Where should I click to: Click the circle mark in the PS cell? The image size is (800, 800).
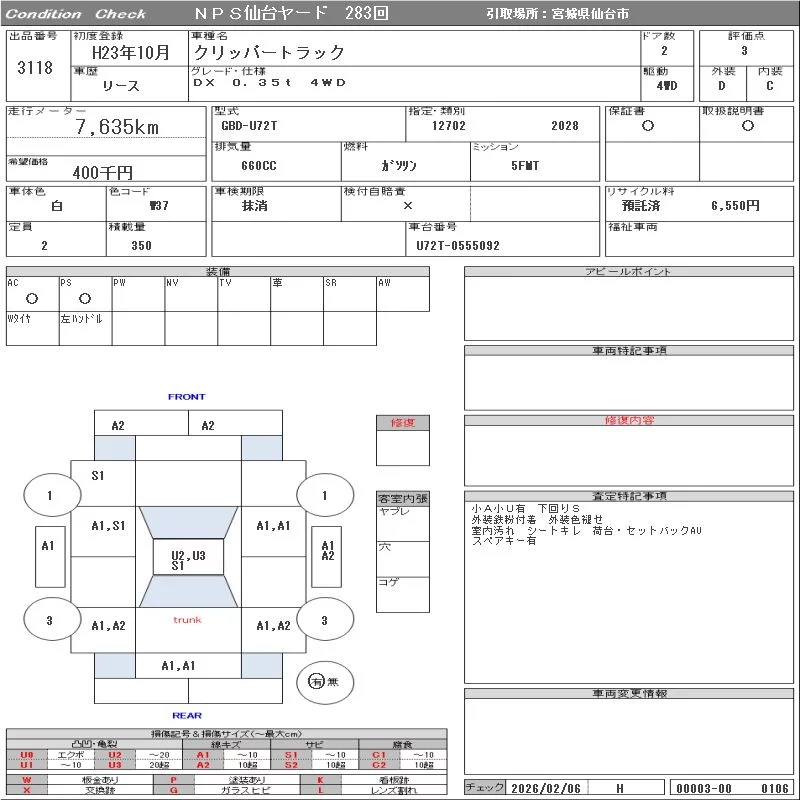click(x=85, y=298)
